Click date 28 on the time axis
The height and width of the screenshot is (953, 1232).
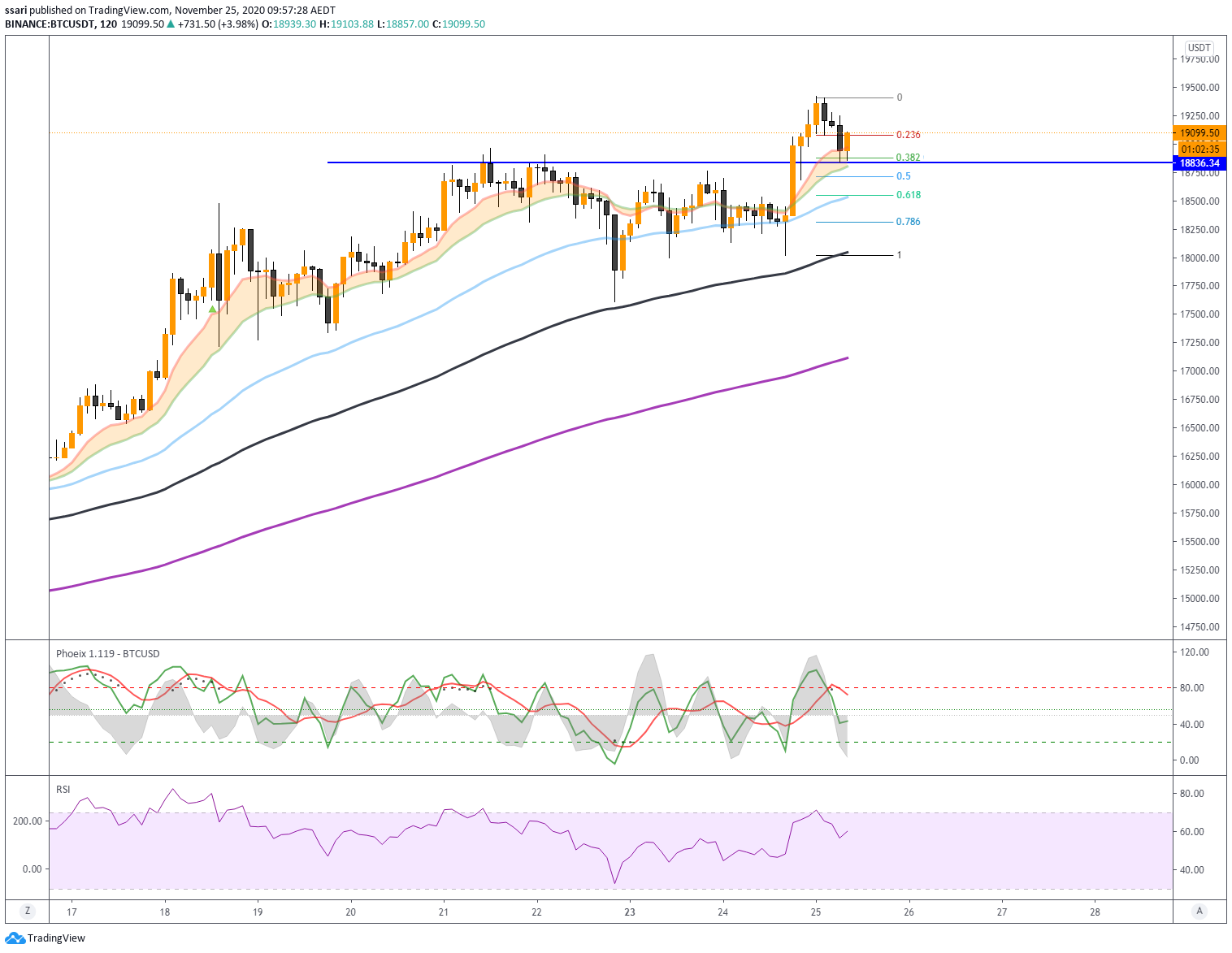point(1095,912)
